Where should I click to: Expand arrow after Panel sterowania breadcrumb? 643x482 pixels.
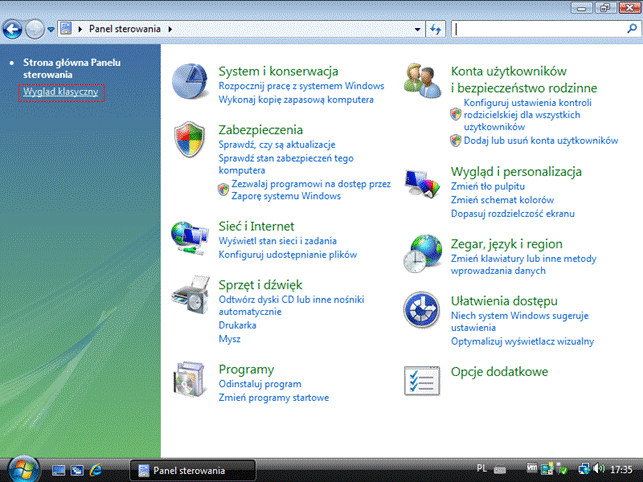[x=170, y=29]
